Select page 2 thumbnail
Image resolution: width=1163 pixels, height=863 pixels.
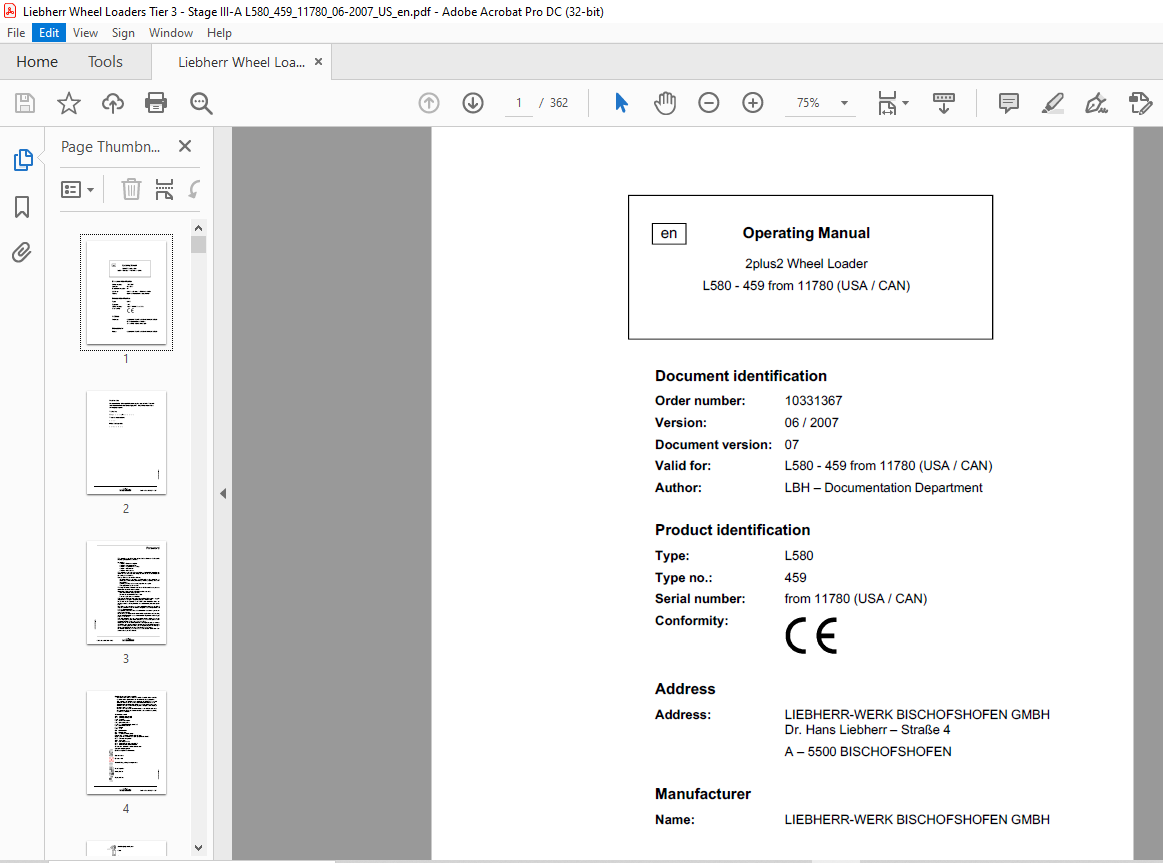[x=126, y=443]
